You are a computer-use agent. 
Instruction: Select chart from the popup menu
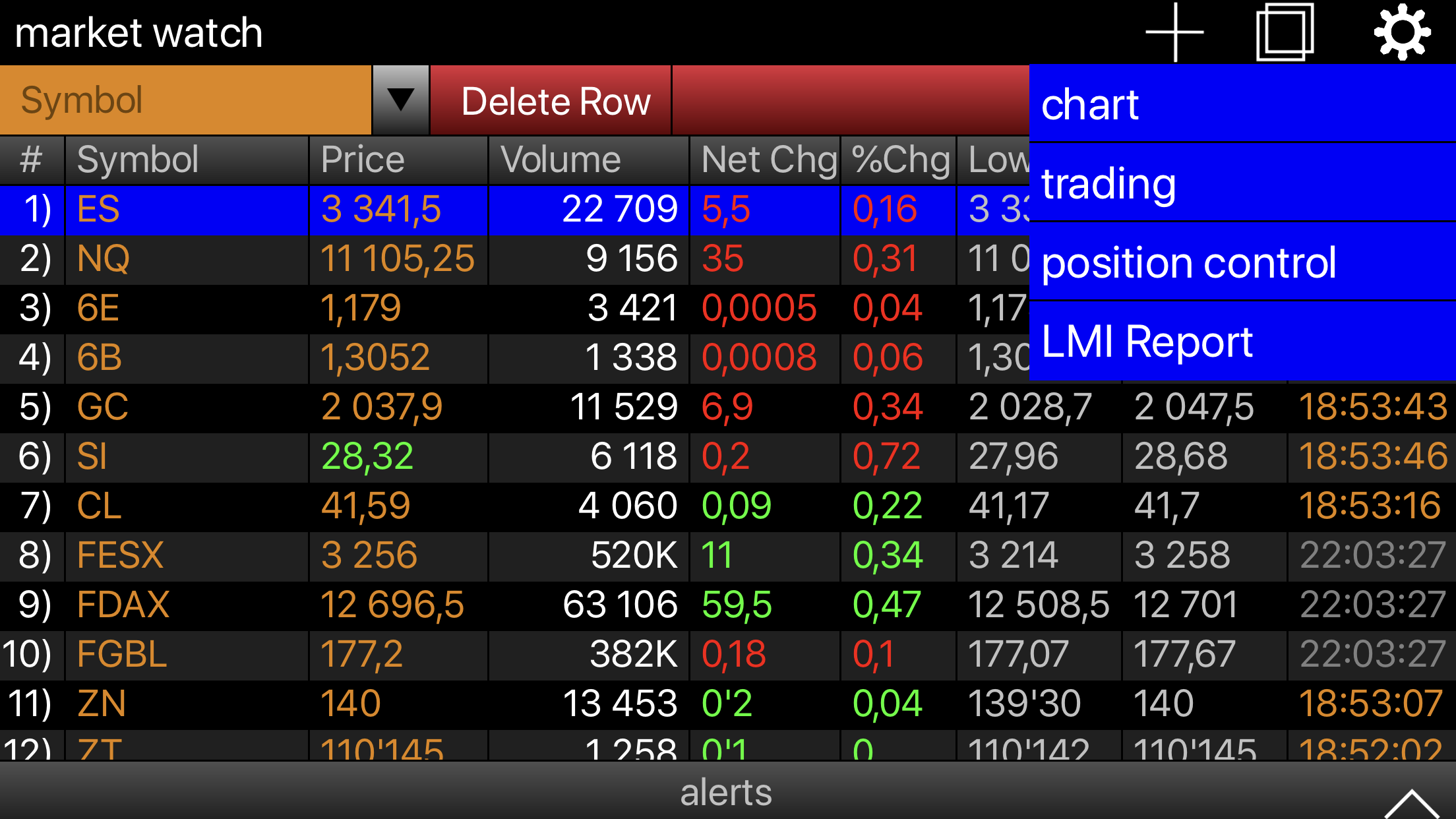[1242, 104]
